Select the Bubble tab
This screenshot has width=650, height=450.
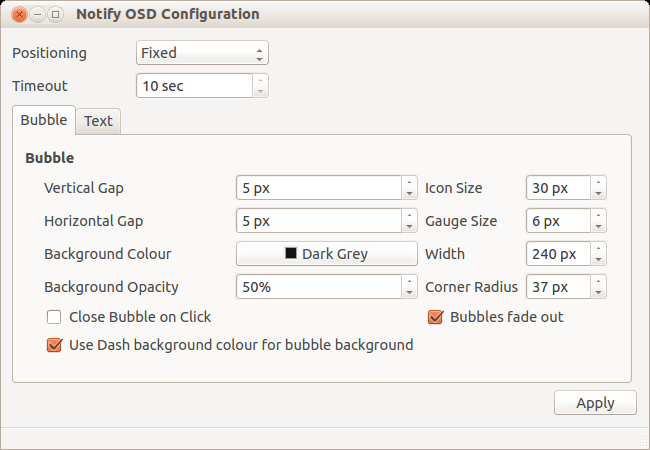pos(44,120)
